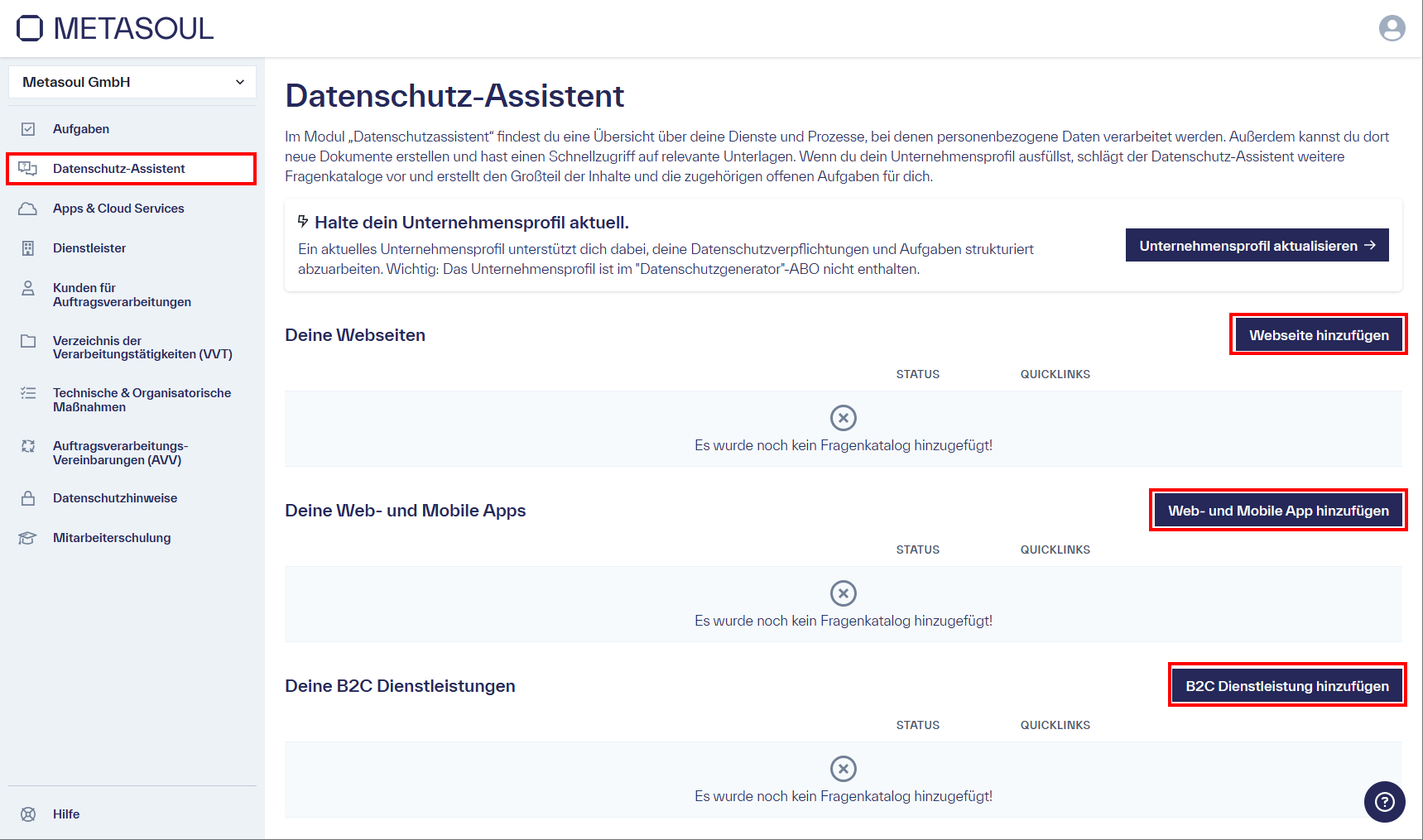Click the floating question mark help button
Image resolution: width=1423 pixels, height=840 pixels.
pos(1384,802)
